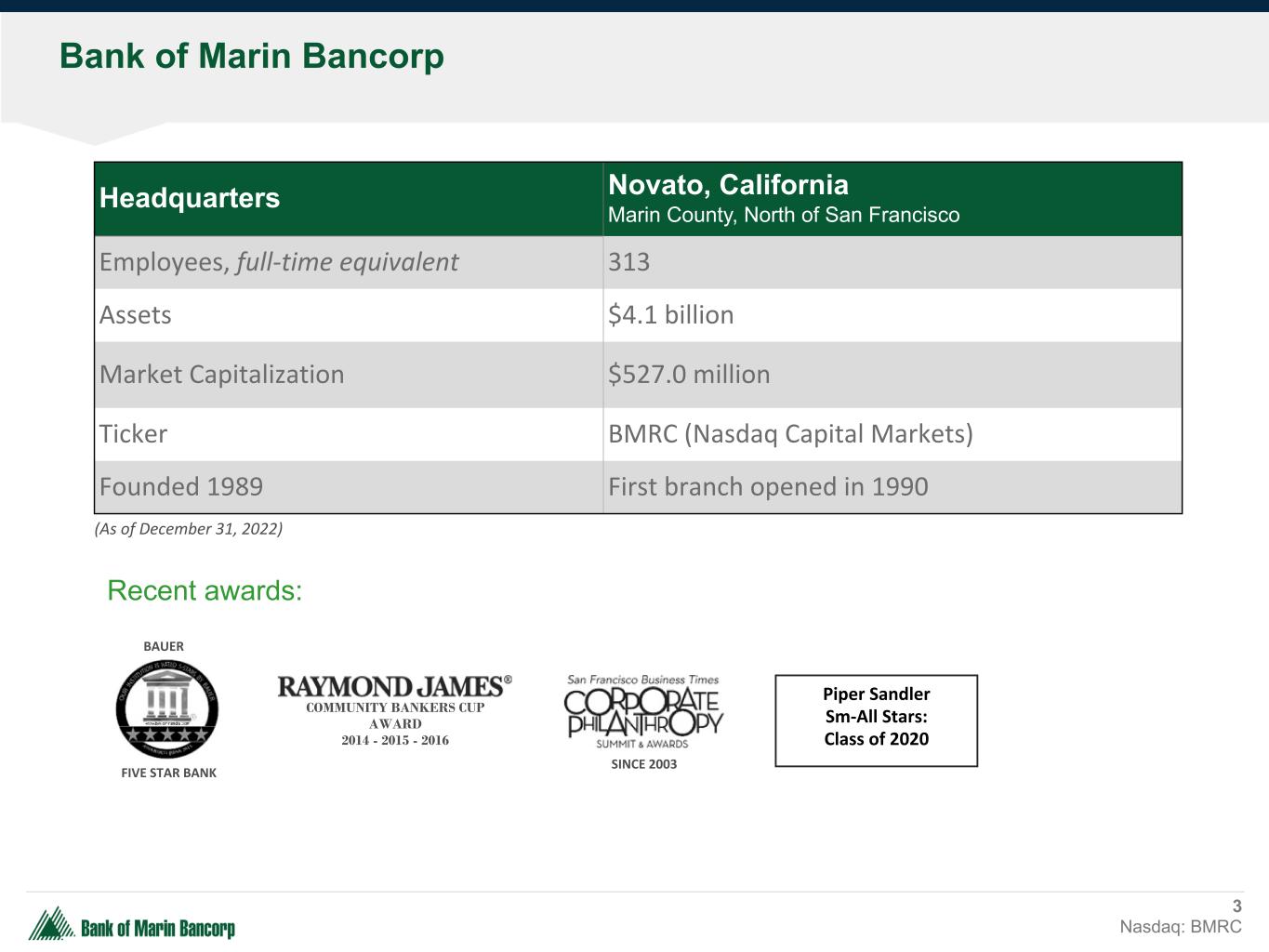Select the Novato, California header text
1269x952 pixels.
(728, 185)
